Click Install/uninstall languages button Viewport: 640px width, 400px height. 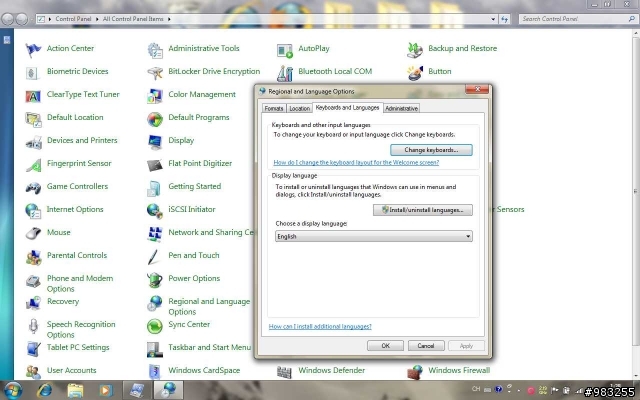[x=423, y=210]
